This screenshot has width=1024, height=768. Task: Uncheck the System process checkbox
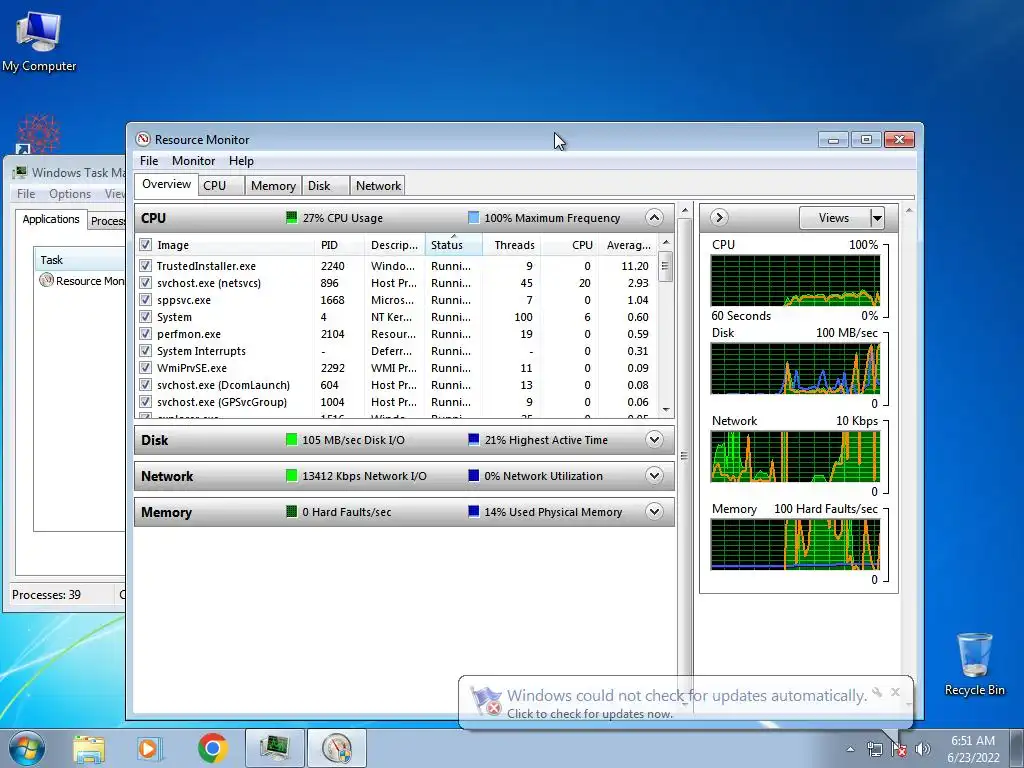146,317
